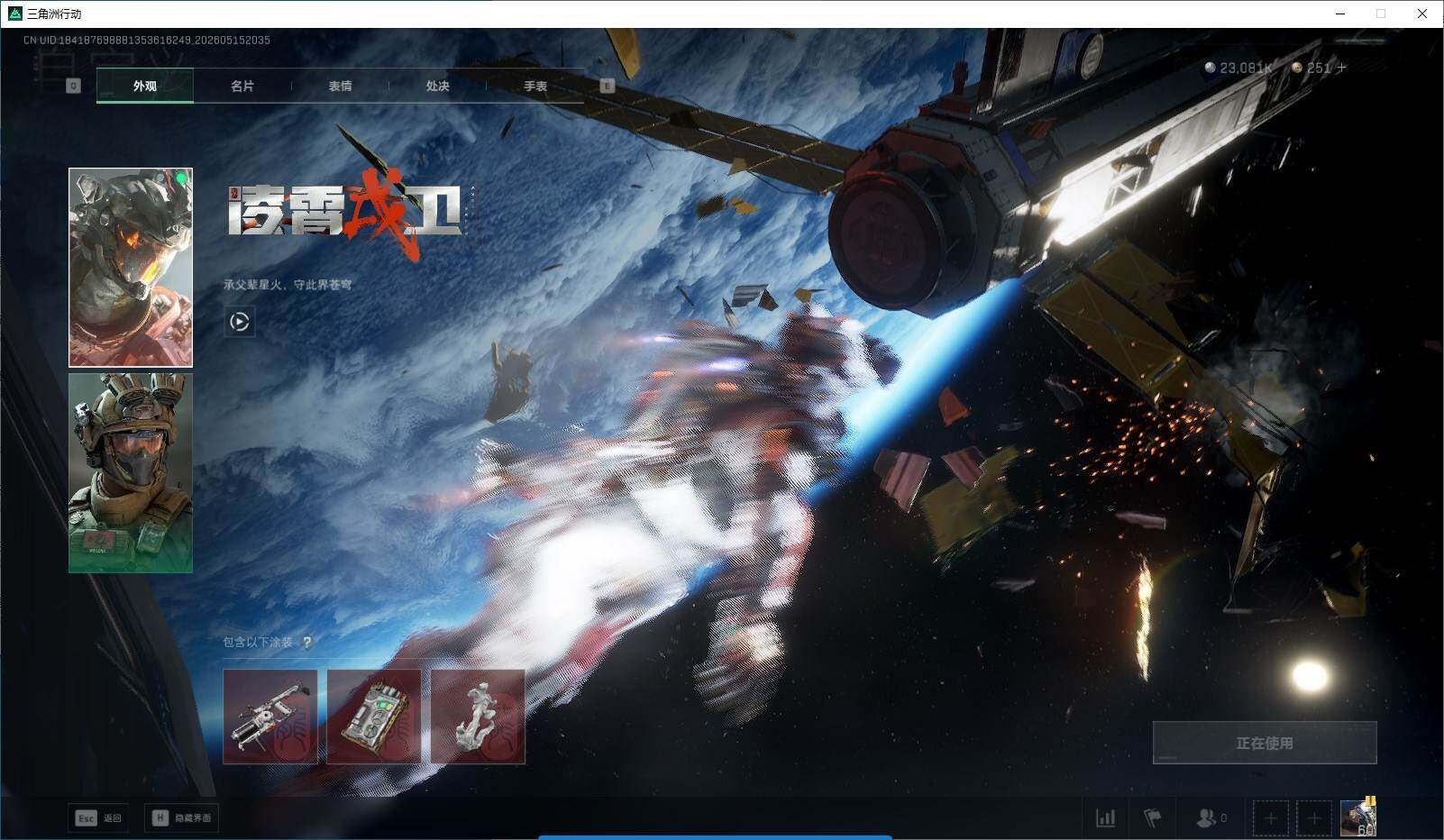Viewport: 1444px width, 840px height.
Task: View the included white statue charm item
Action: click(x=478, y=717)
